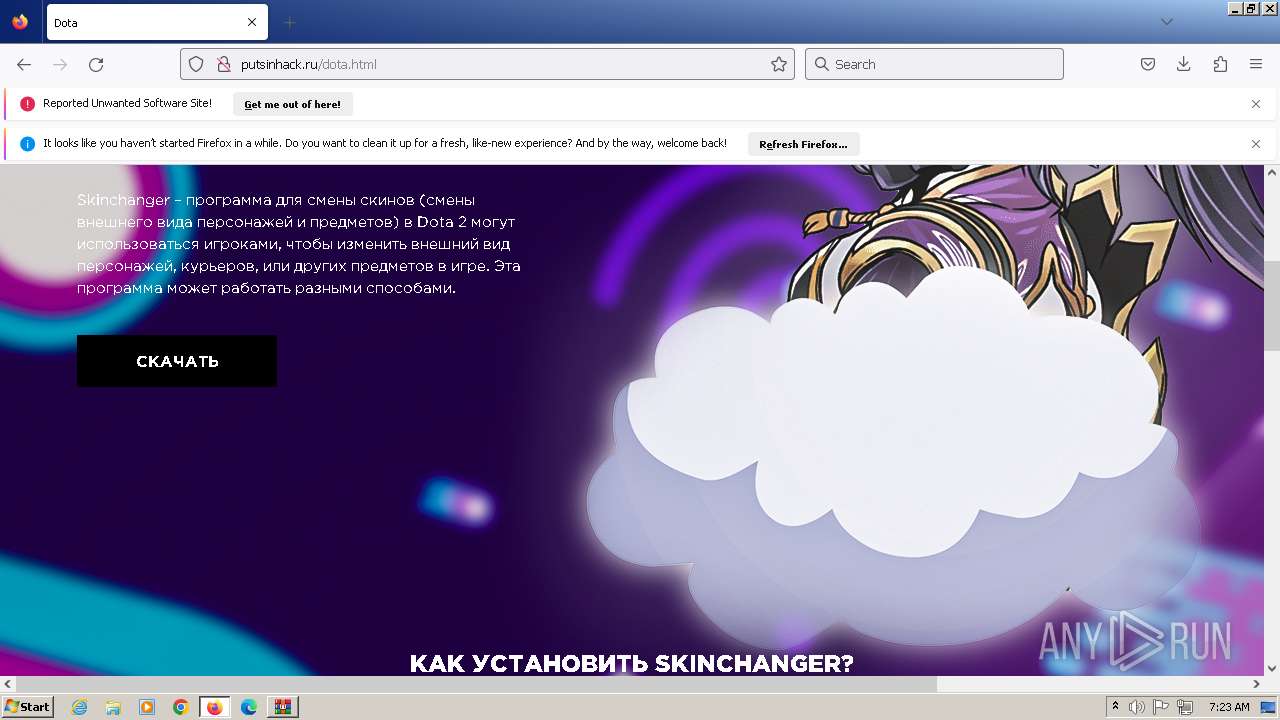Click the vertical scrollbar down arrow

1272,668
